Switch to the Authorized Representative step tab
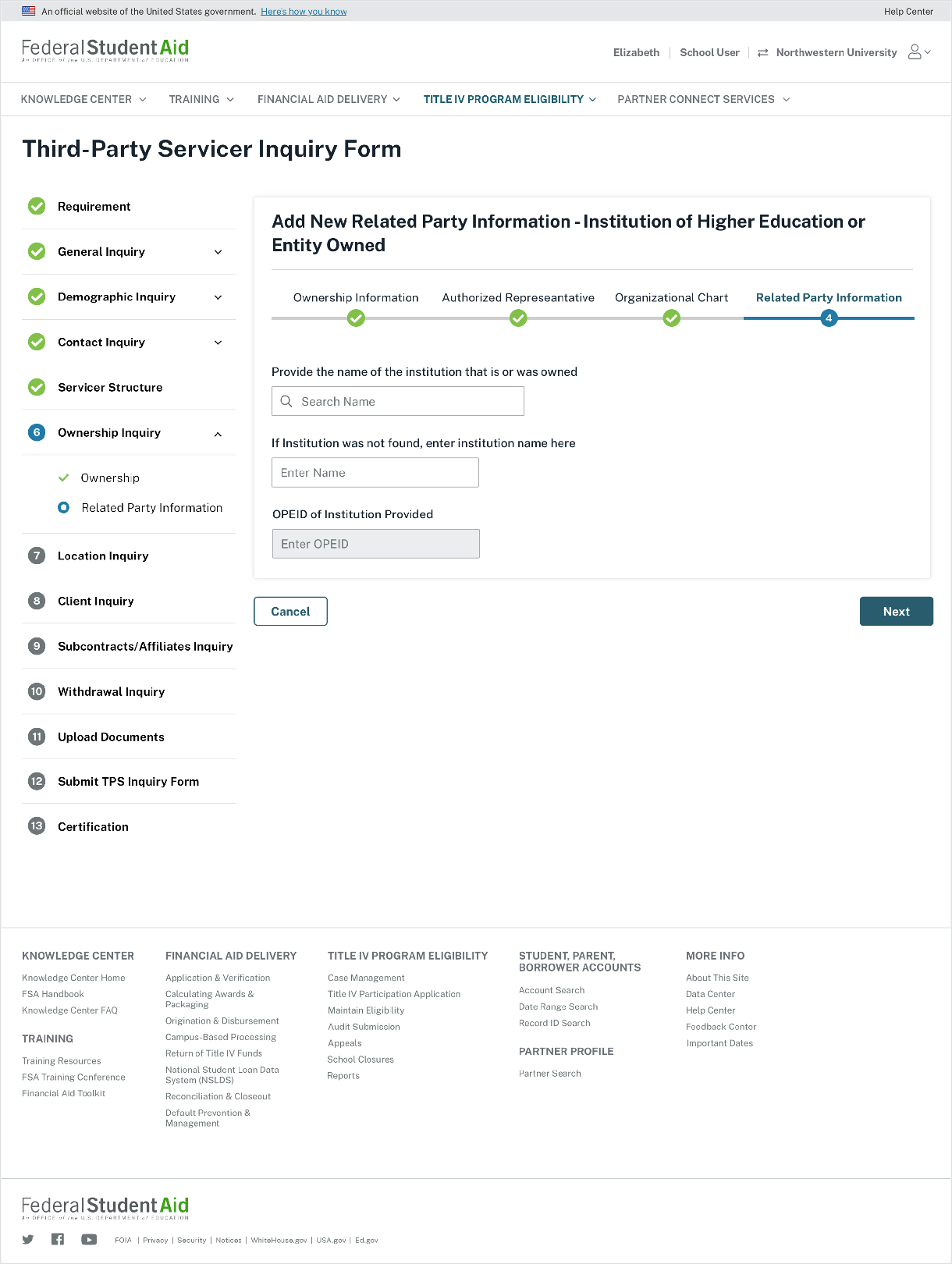This screenshot has width=952, height=1264. [518, 297]
